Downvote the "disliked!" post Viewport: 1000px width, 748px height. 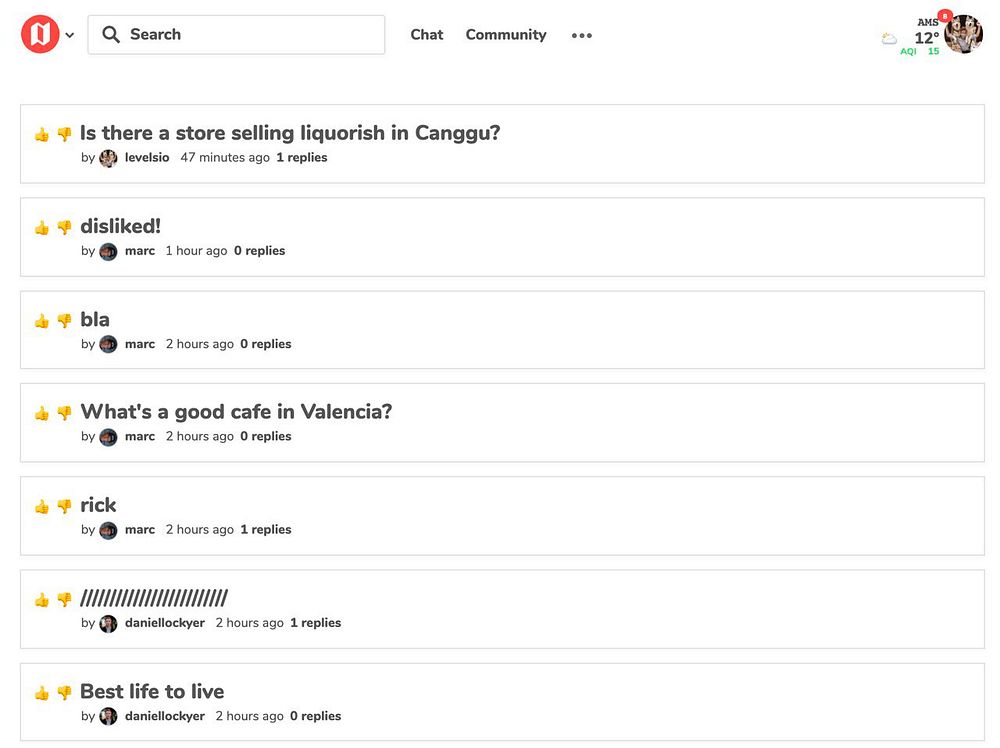click(64, 228)
